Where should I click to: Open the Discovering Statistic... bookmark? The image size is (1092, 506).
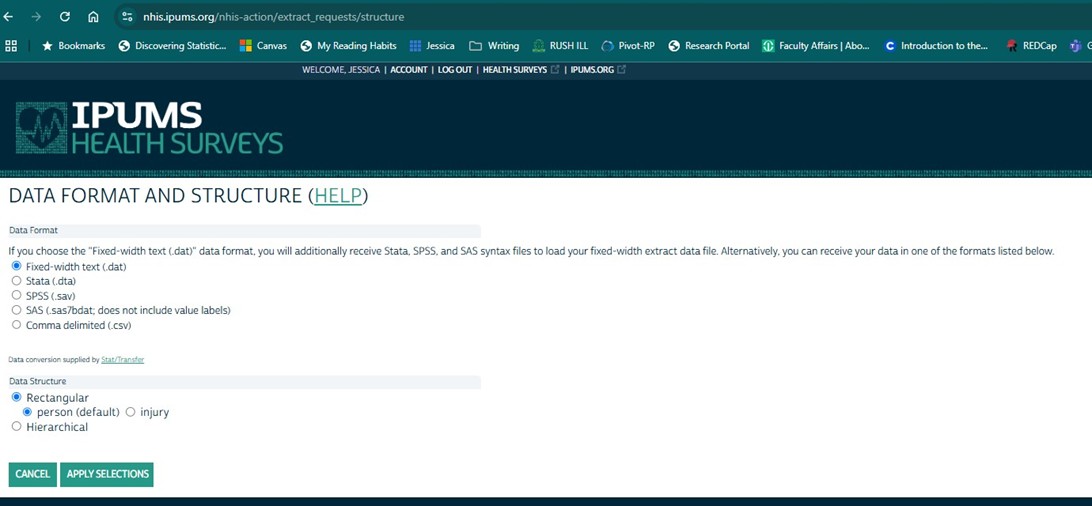click(173, 46)
